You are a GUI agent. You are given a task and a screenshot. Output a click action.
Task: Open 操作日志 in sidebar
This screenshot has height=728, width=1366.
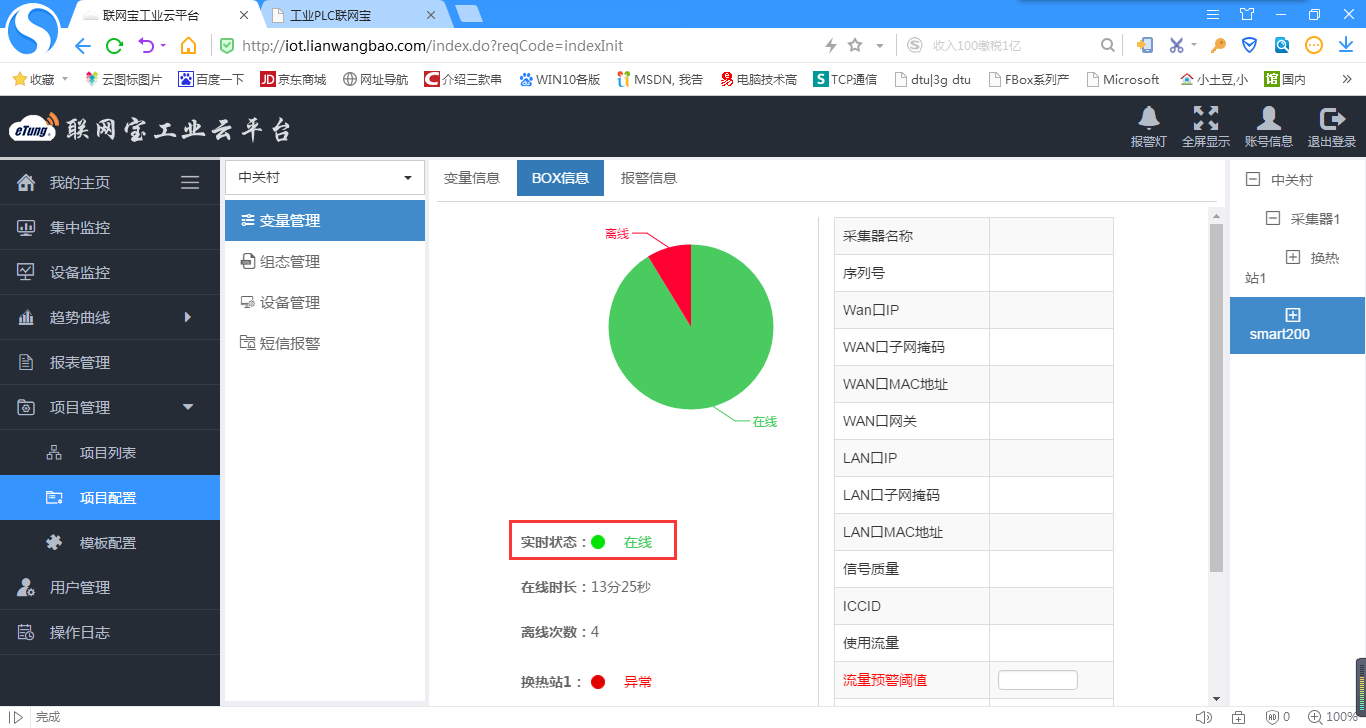coord(110,632)
